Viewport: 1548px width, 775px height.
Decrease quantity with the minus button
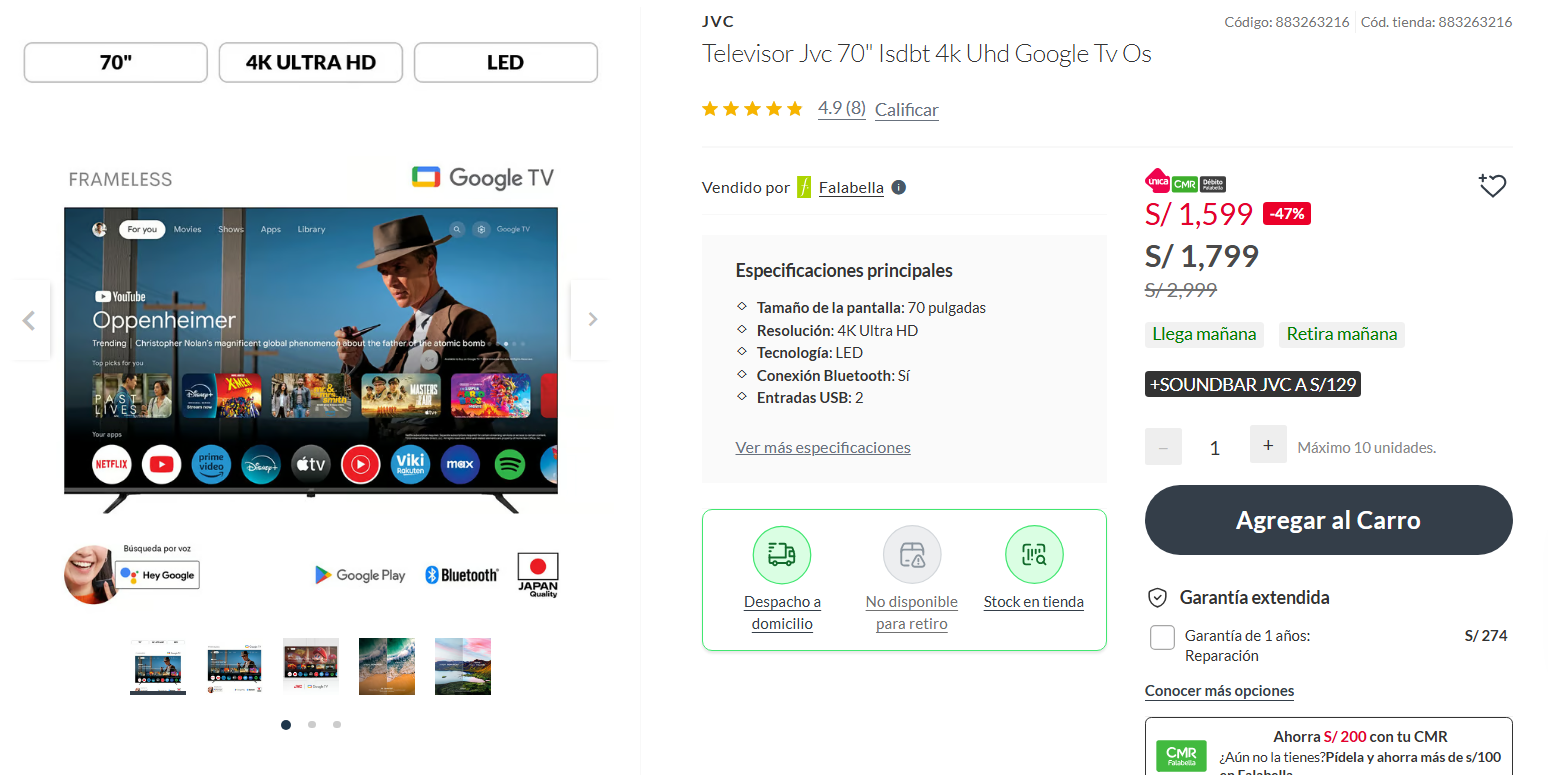(1163, 447)
